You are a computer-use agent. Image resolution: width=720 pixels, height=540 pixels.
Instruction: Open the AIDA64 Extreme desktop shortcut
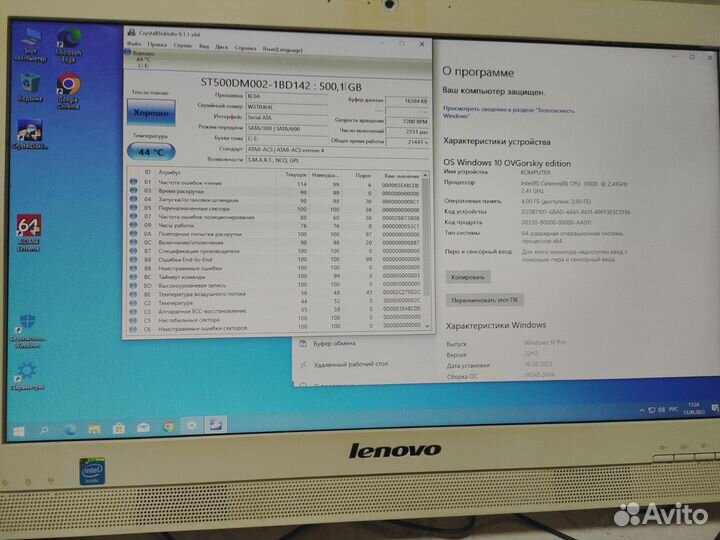(x=28, y=233)
